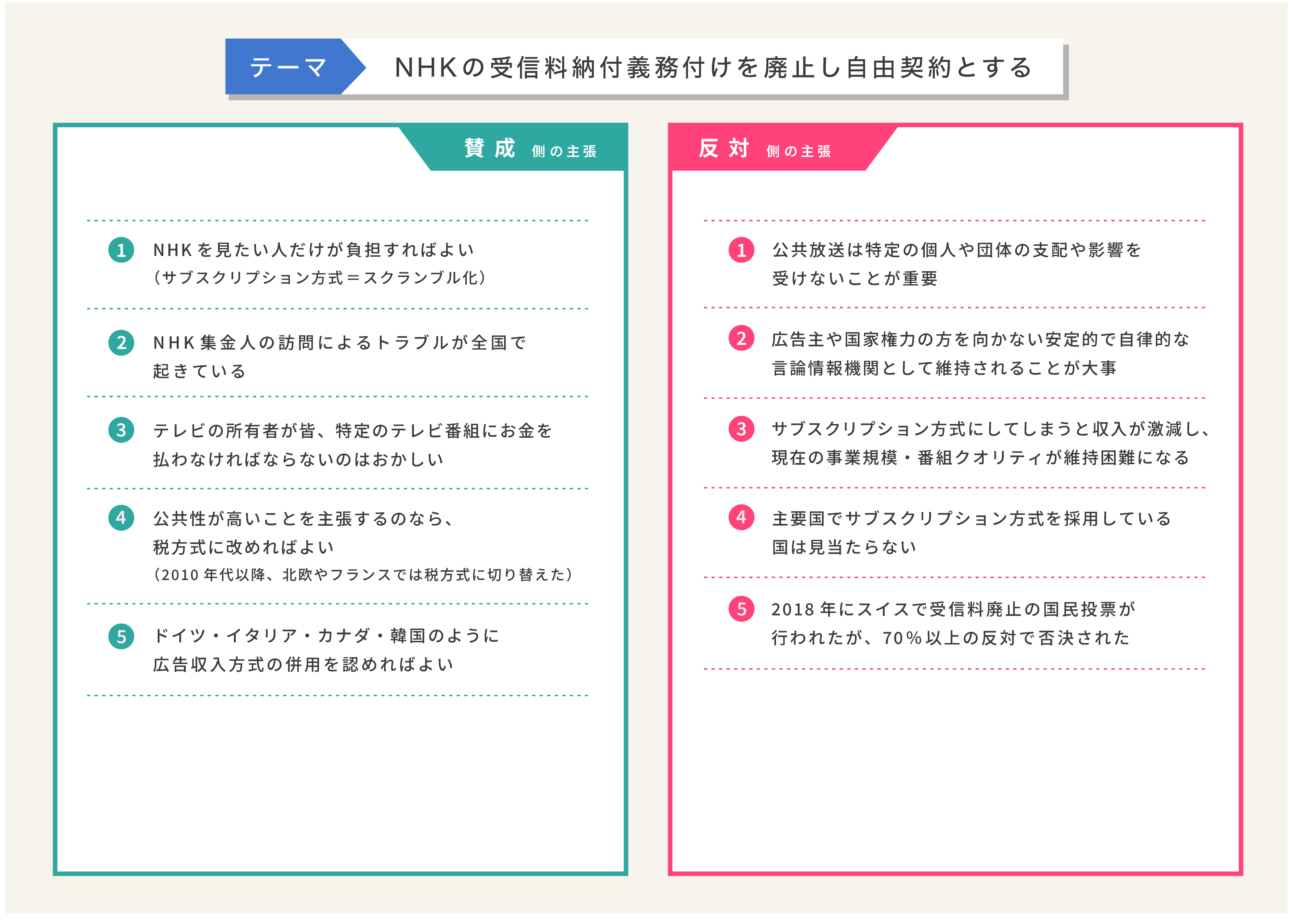Click line 広告主や国家権力の方を向かない安定的で自律的な
Viewport: 1296px width, 924px height.
[980, 340]
